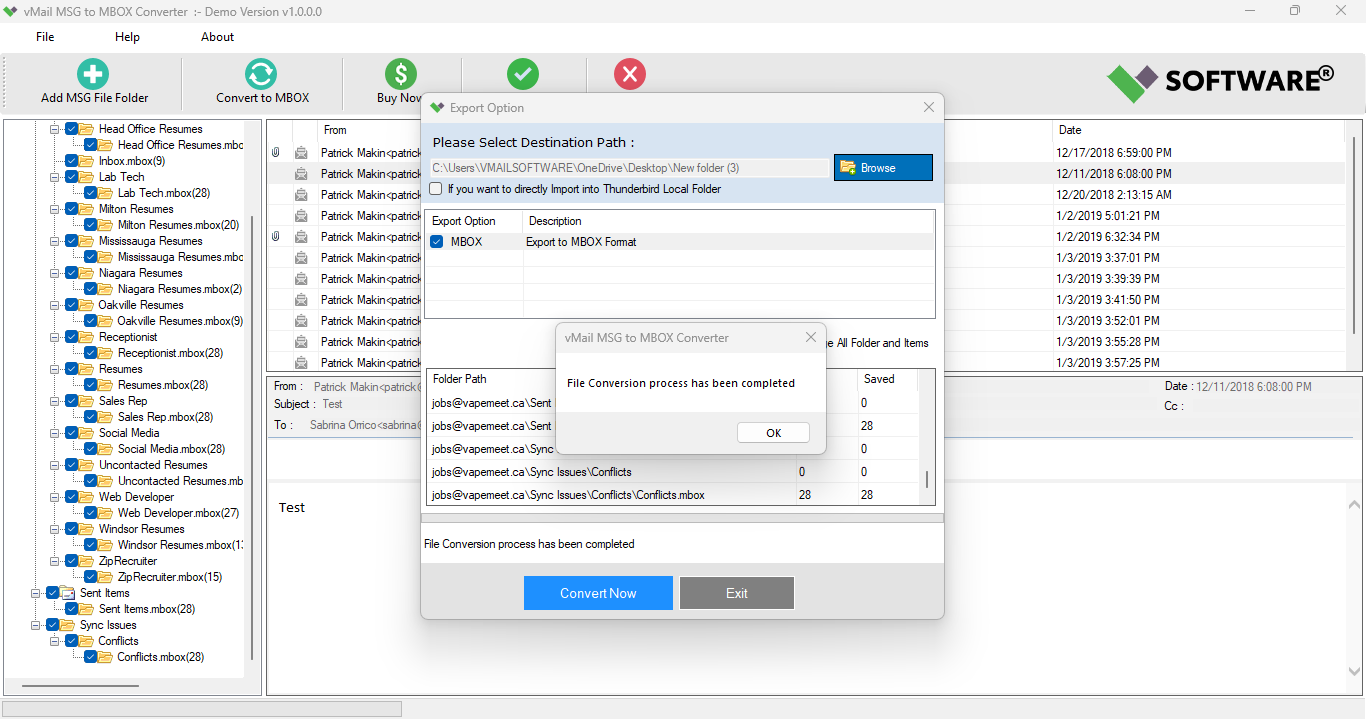Enable Thunderbird Local Folder import checkbox
Screen dimensions: 1366x720
point(435,188)
